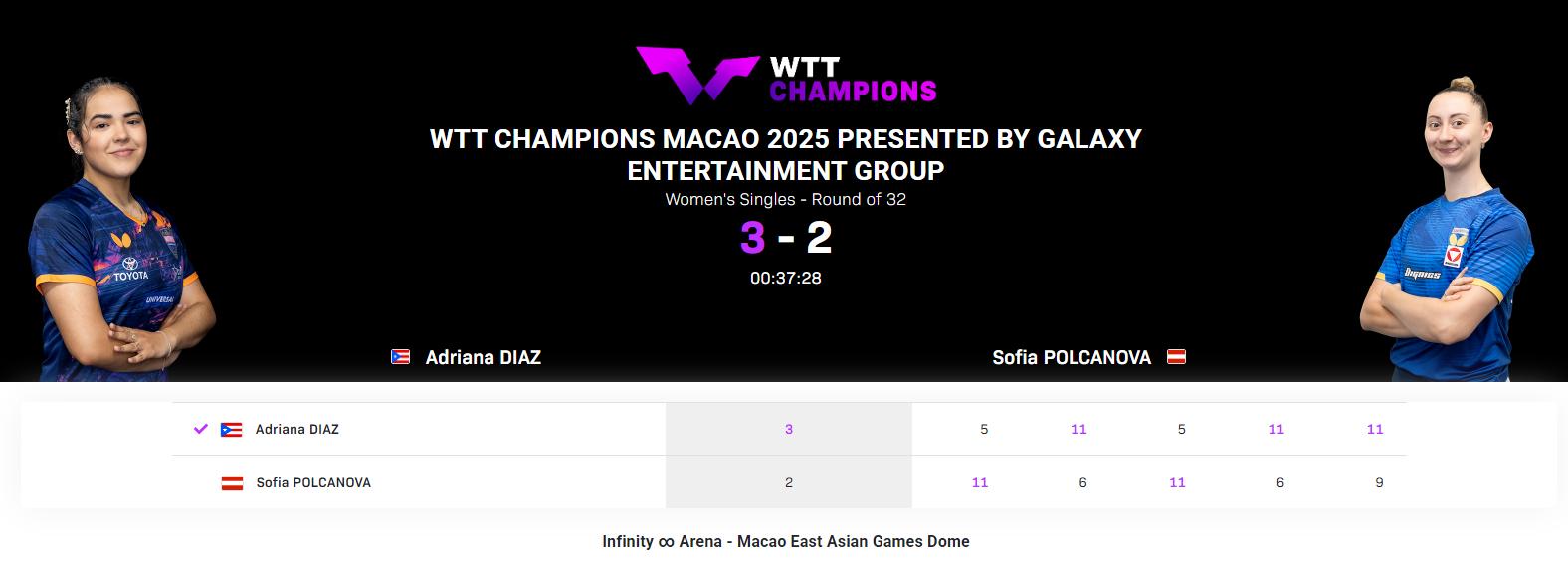Click the Infinity Arena venue text
The image size is (1568, 572).
[785, 541]
